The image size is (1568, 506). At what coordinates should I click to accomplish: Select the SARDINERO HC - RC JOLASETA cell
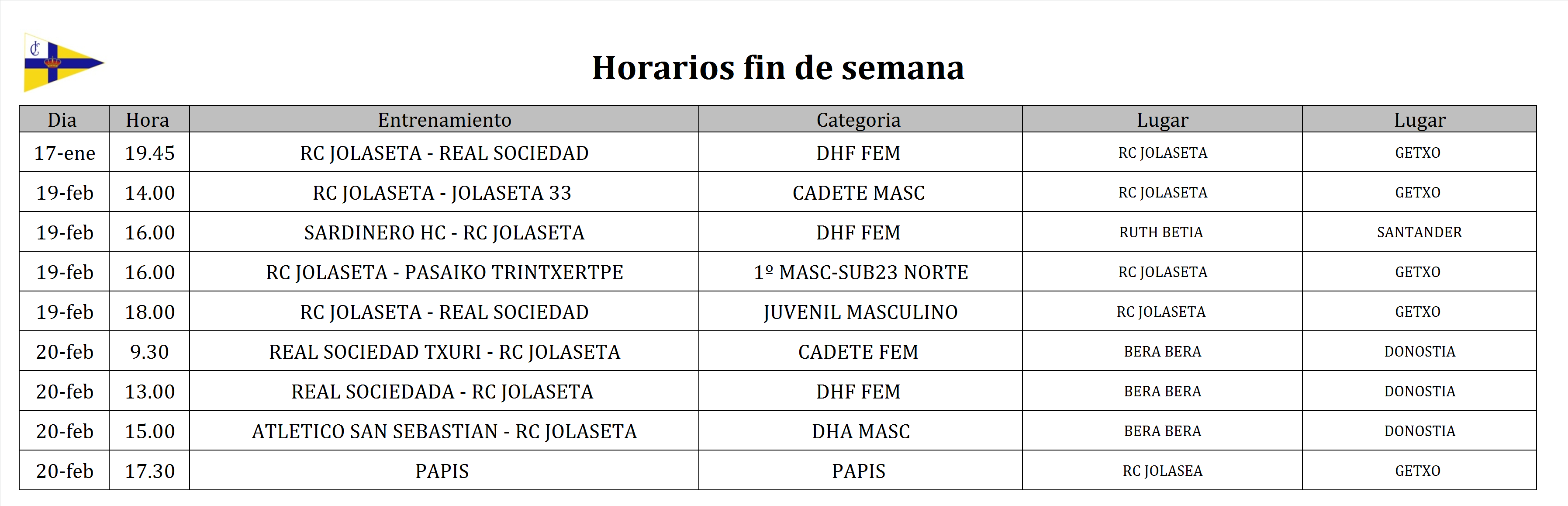[x=444, y=232]
